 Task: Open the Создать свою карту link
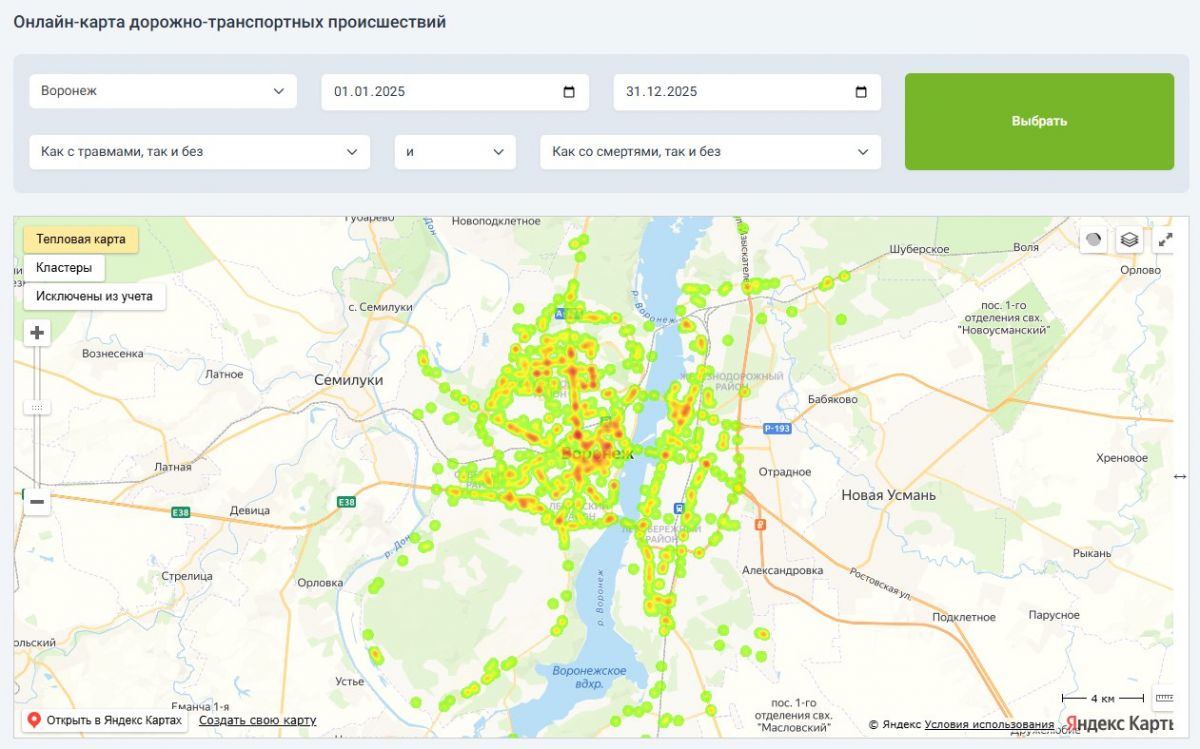(x=257, y=720)
